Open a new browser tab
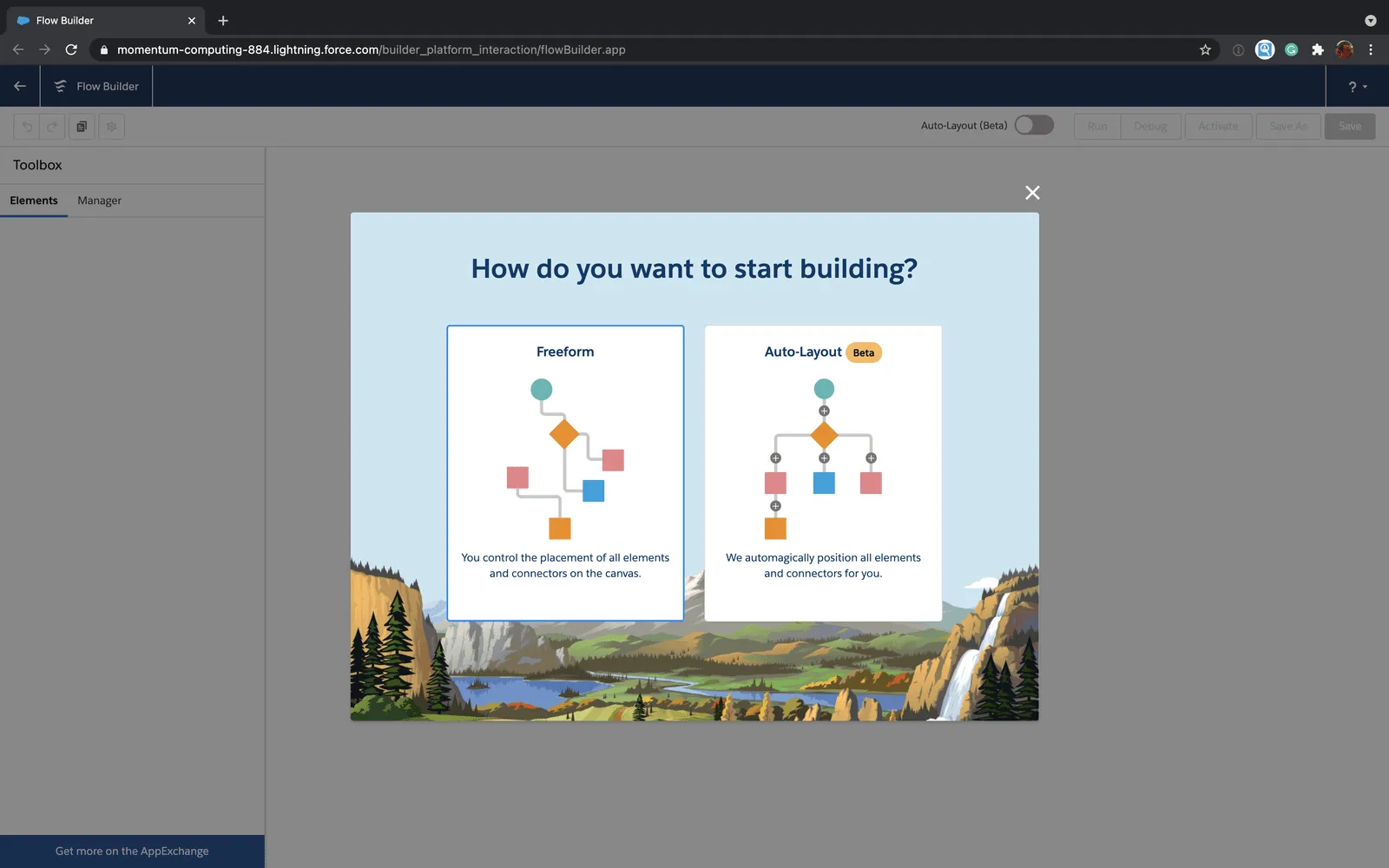The height and width of the screenshot is (868, 1389). pos(223,20)
